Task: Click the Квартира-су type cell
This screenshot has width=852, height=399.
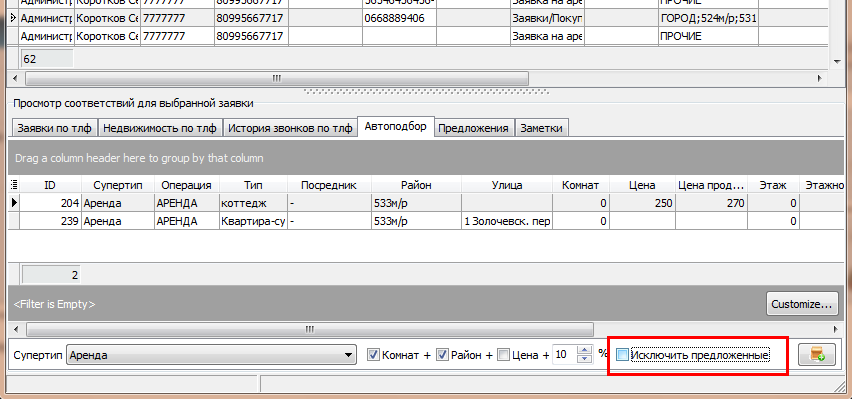Action: click(x=253, y=221)
